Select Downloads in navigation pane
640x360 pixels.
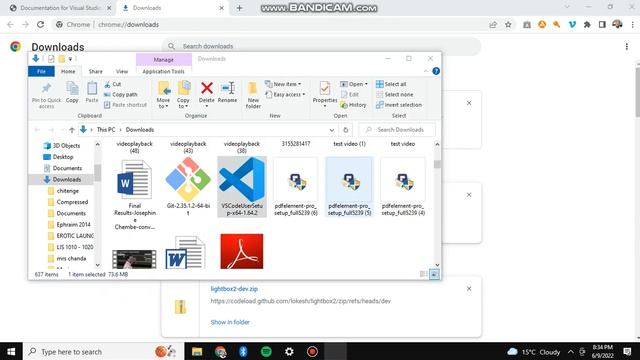click(x=62, y=179)
